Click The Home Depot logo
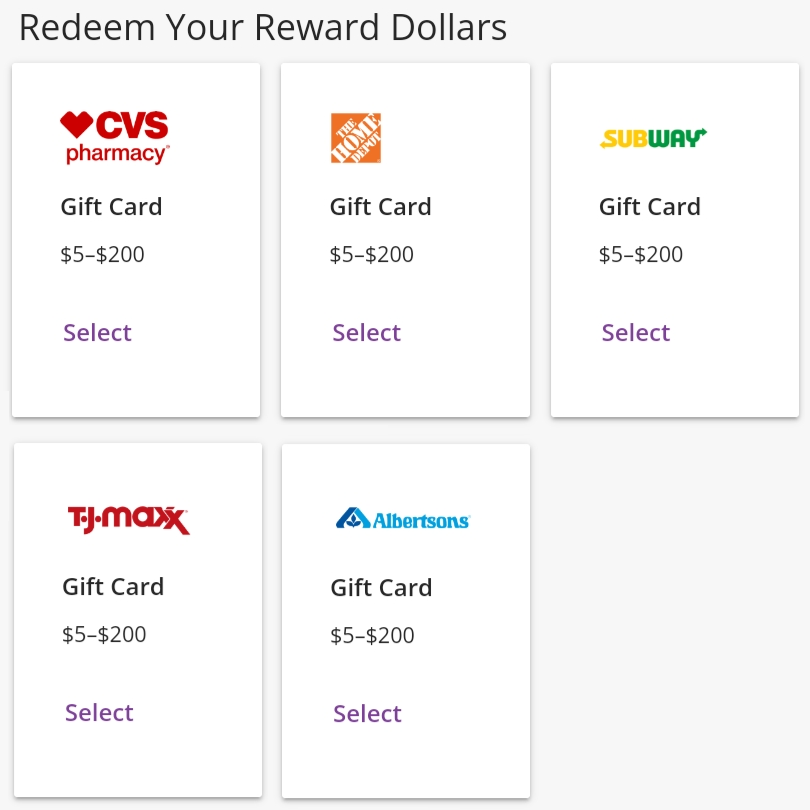This screenshot has height=810, width=810. 356,138
